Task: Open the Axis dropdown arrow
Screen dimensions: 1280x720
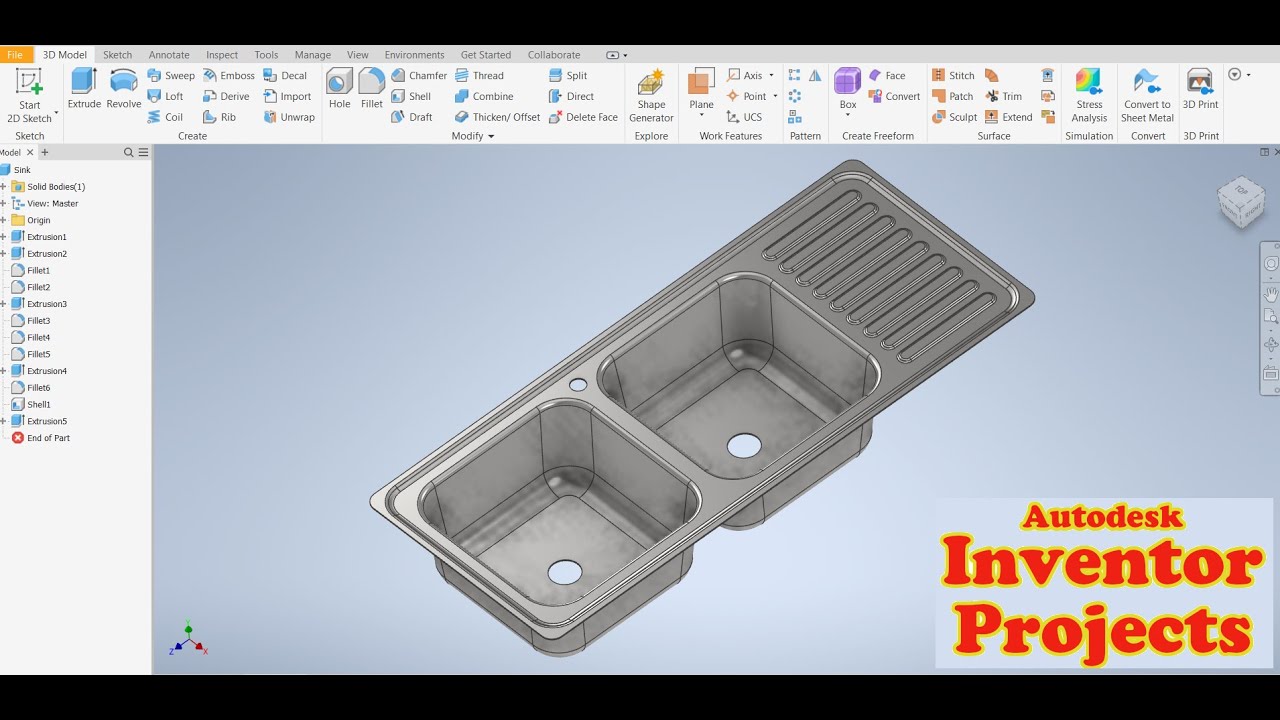Action: pos(772,76)
